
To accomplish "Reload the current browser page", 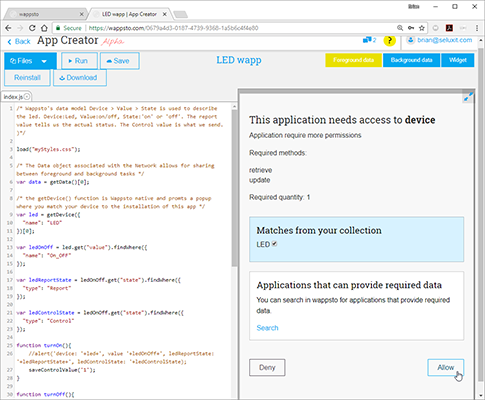I will click(32, 28).
